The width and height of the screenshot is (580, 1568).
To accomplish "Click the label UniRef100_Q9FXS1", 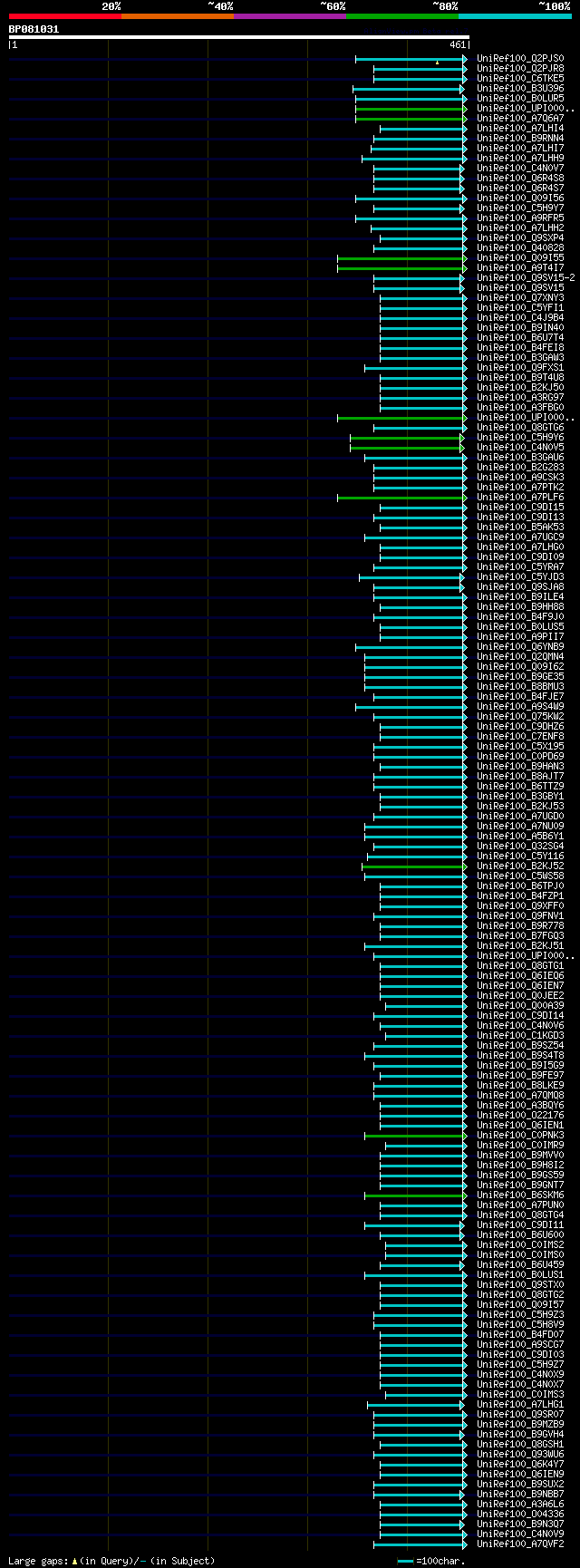I will (520, 367).
